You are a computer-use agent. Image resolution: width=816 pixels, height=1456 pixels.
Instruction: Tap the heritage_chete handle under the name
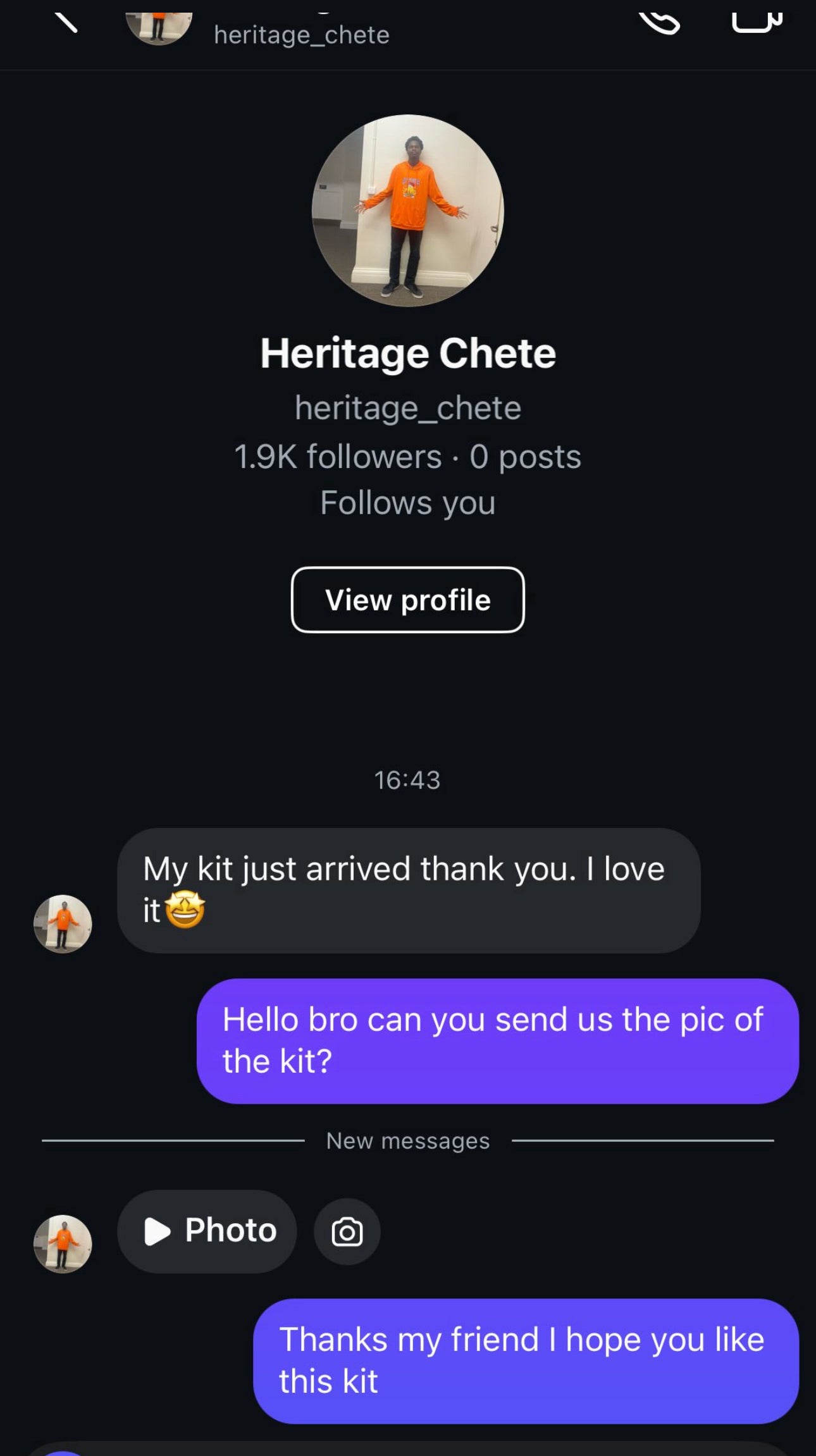click(x=408, y=408)
